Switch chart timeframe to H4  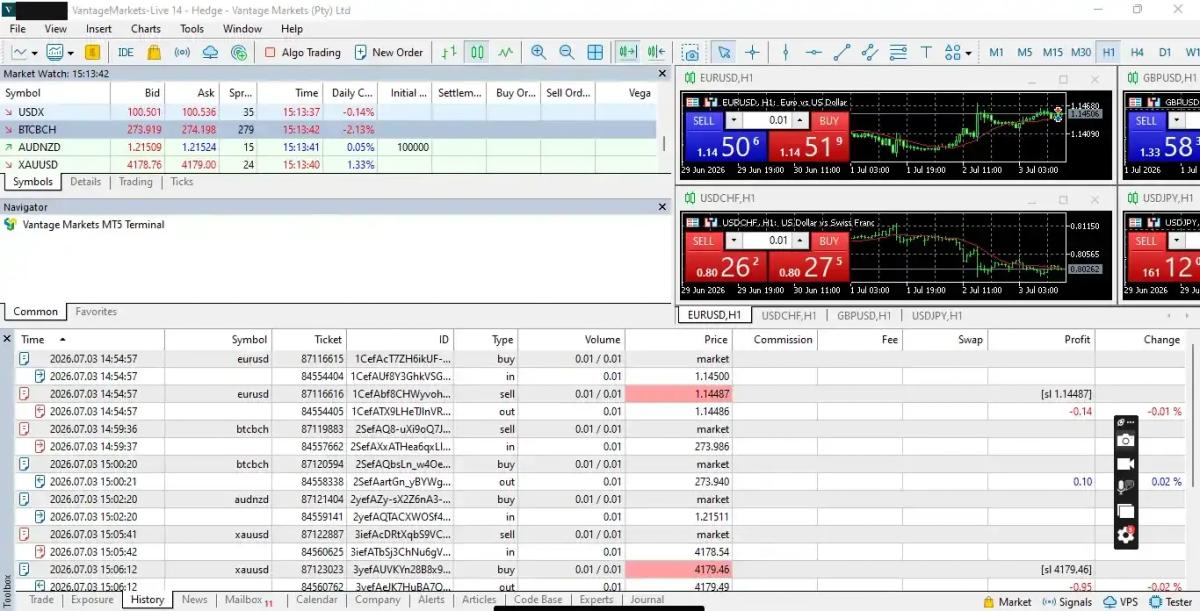pos(1137,52)
